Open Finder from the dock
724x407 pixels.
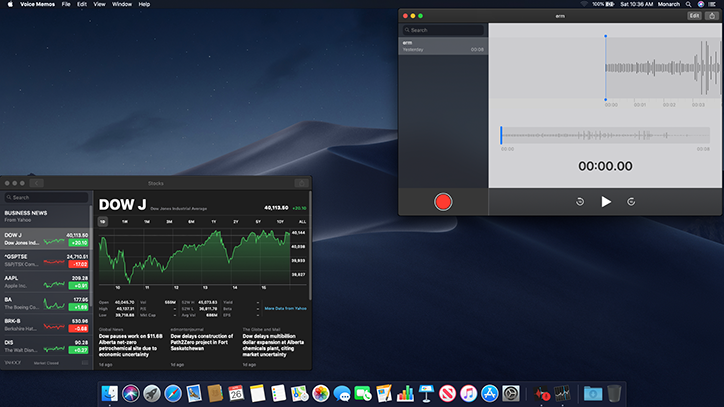pos(109,394)
